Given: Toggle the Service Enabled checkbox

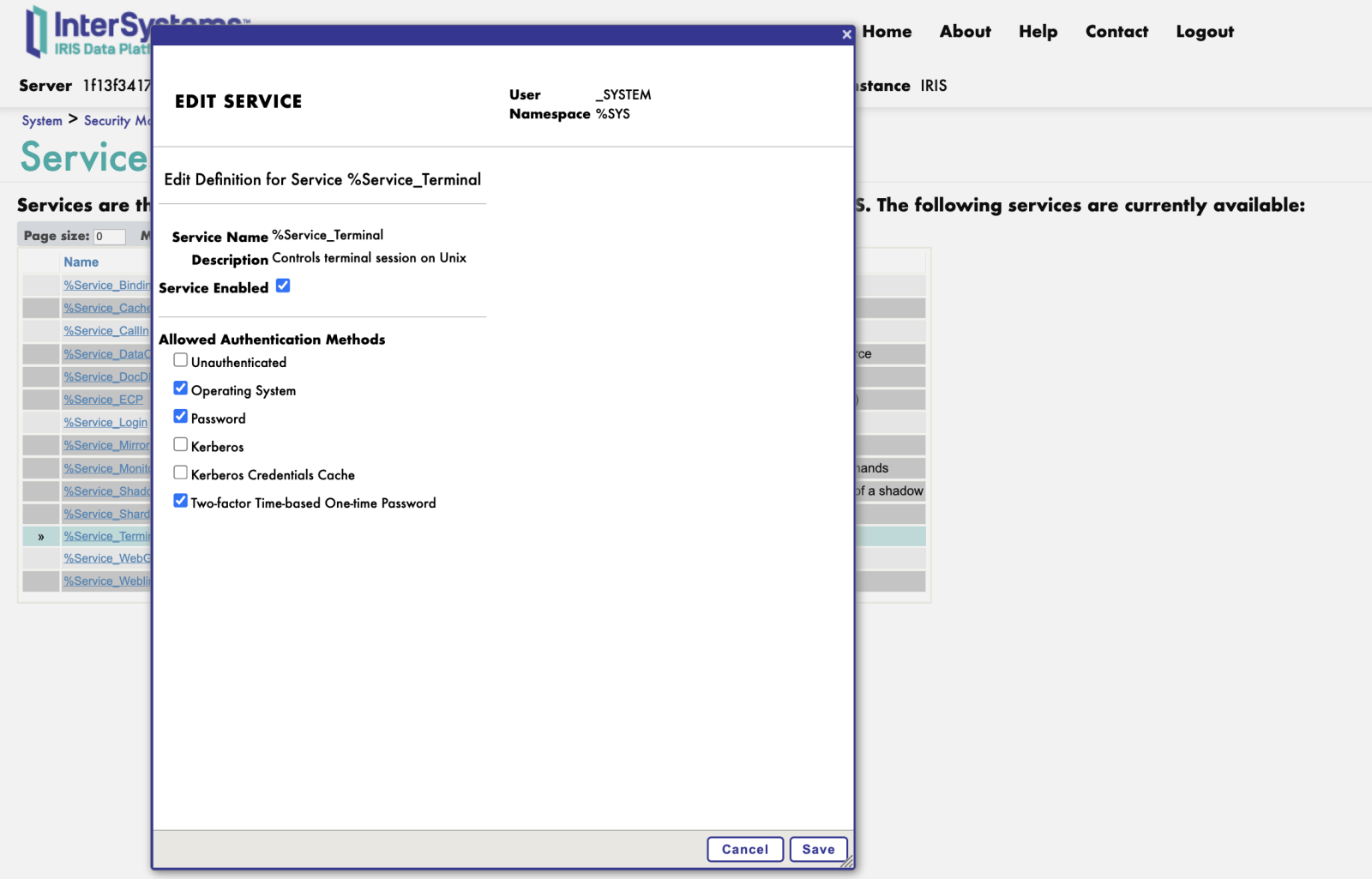Looking at the screenshot, I should pyautogui.click(x=283, y=286).
